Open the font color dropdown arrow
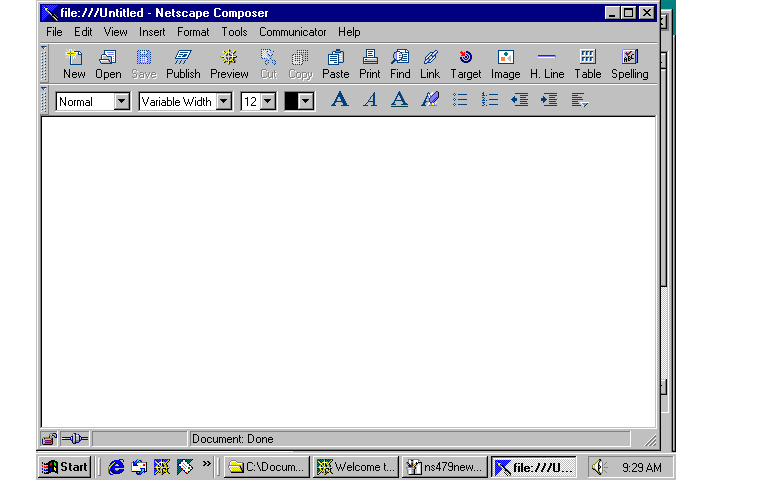The image size is (770, 480). (305, 102)
